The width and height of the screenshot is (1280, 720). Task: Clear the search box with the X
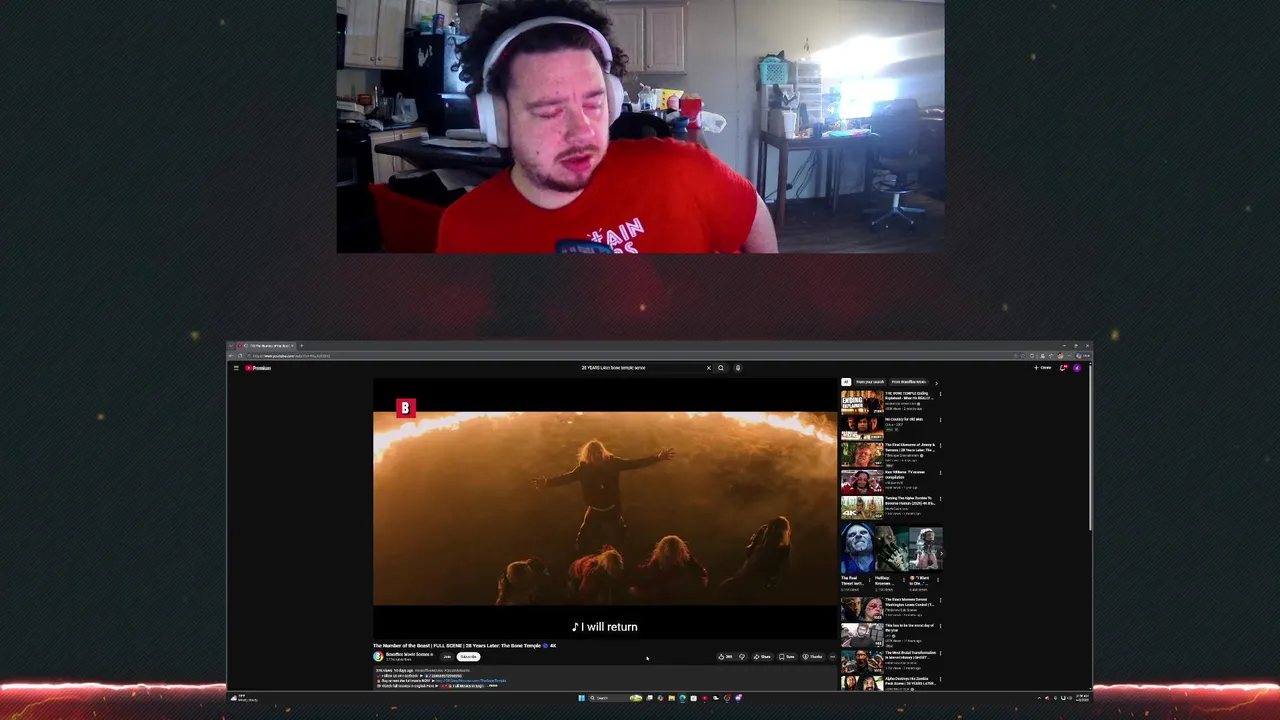708,368
